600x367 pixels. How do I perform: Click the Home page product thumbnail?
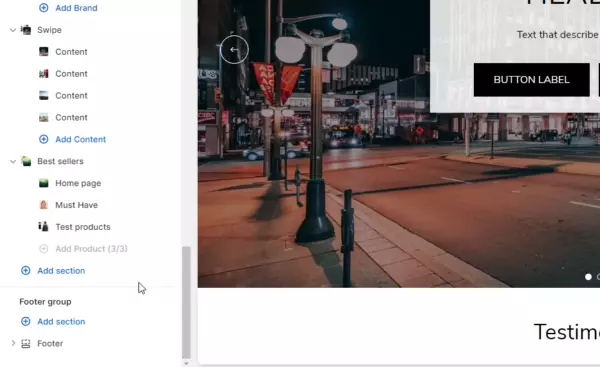point(44,183)
